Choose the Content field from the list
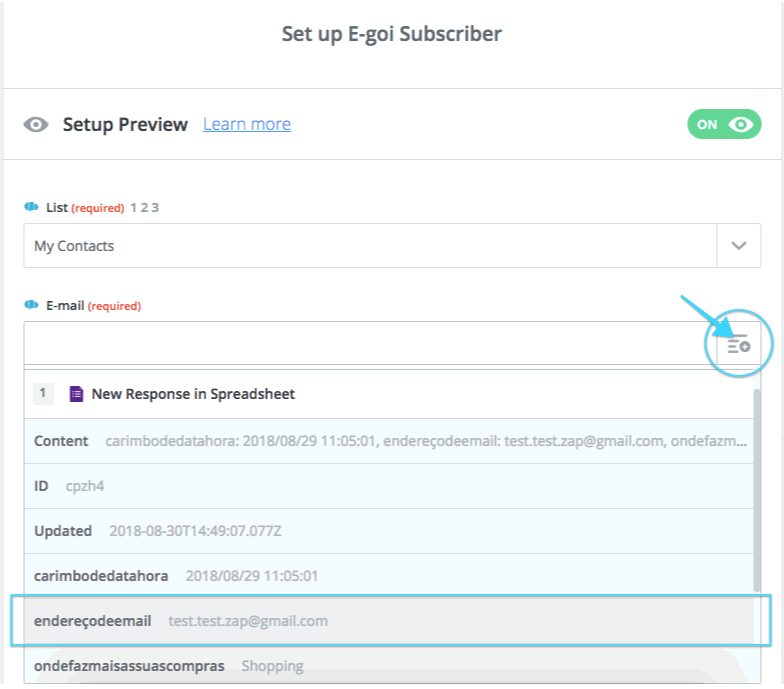 (390, 441)
